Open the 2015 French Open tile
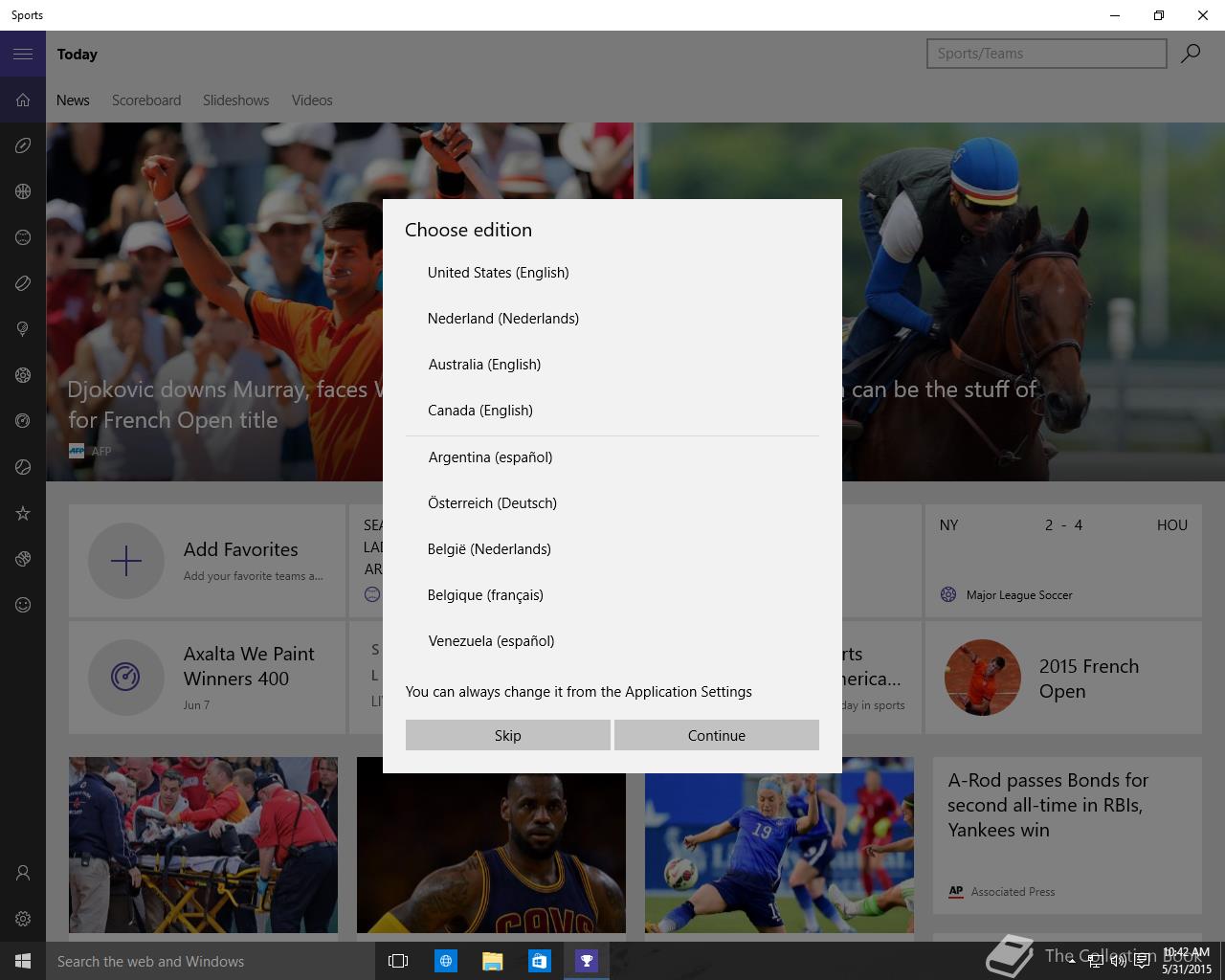 tap(1063, 678)
